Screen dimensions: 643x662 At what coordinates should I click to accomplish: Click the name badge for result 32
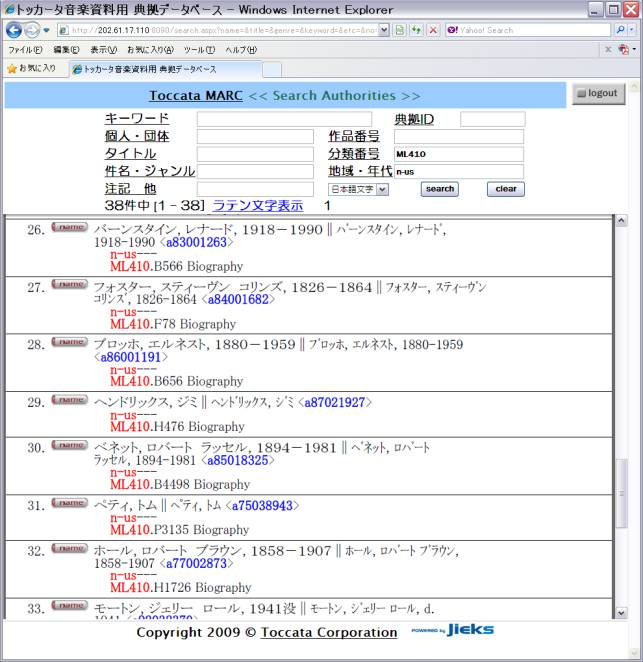pos(70,548)
